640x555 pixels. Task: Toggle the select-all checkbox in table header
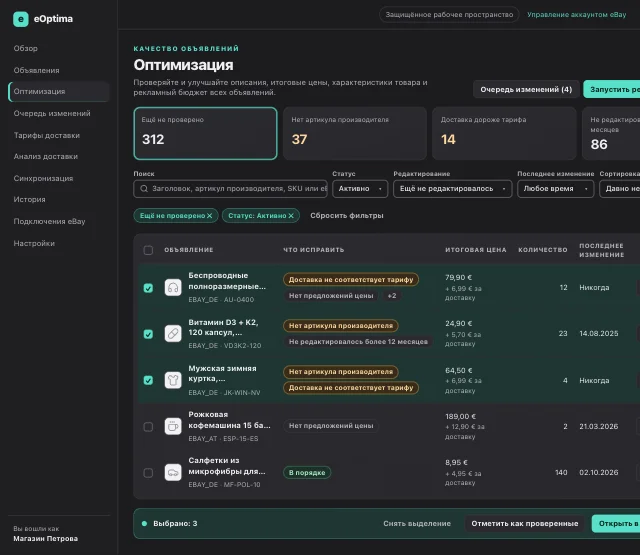[x=148, y=250]
